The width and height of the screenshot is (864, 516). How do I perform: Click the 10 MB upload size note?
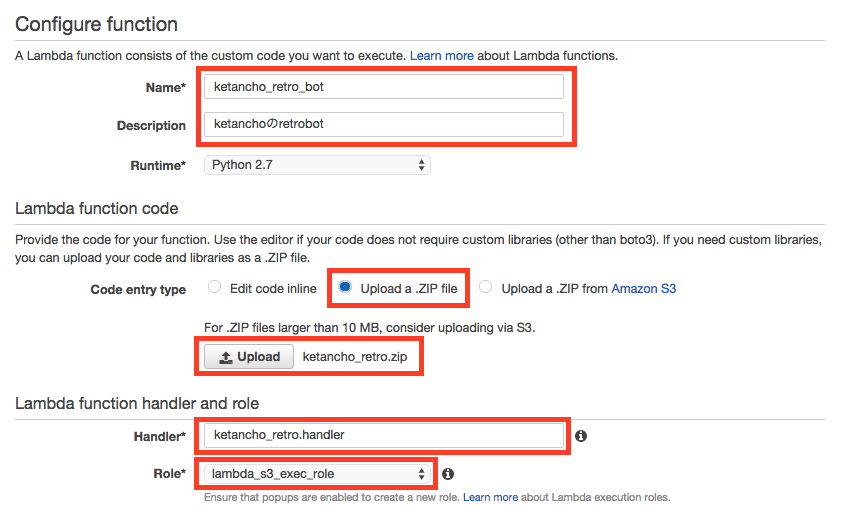point(369,327)
